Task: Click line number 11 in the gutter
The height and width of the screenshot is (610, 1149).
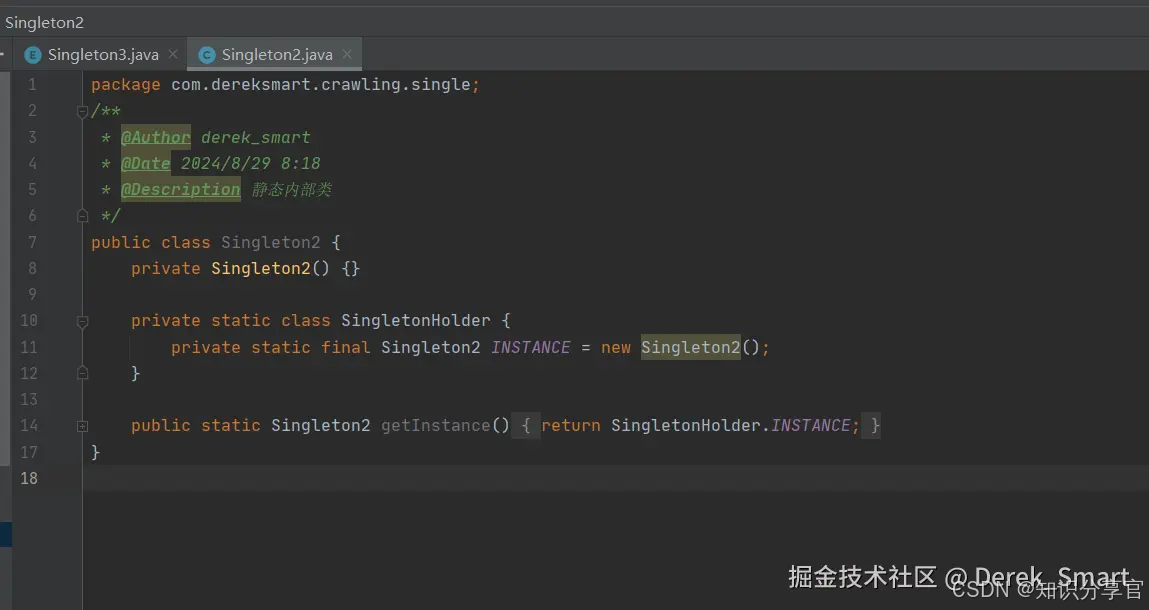Action: (29, 347)
